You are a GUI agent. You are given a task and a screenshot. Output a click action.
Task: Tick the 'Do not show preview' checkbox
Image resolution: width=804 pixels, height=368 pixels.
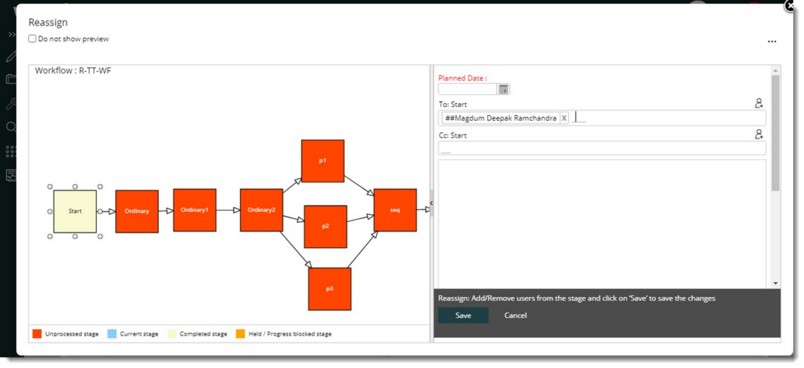(x=32, y=39)
